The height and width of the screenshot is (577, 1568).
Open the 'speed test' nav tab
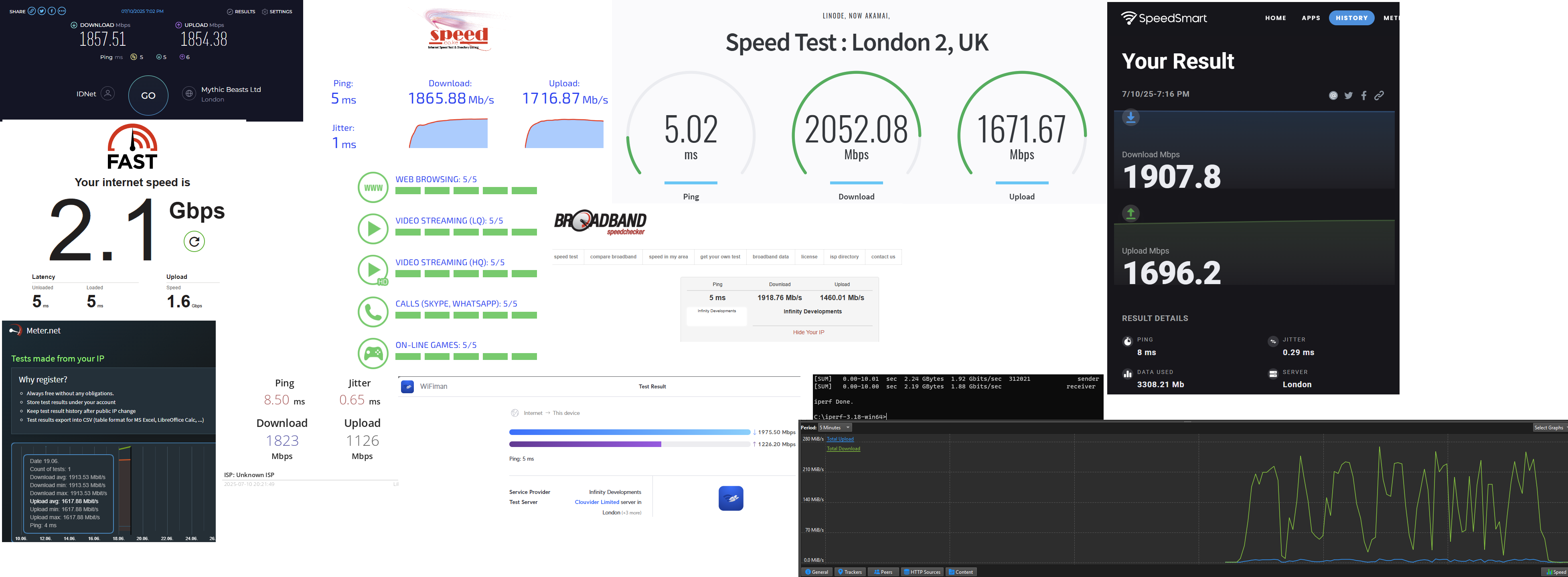(x=566, y=257)
